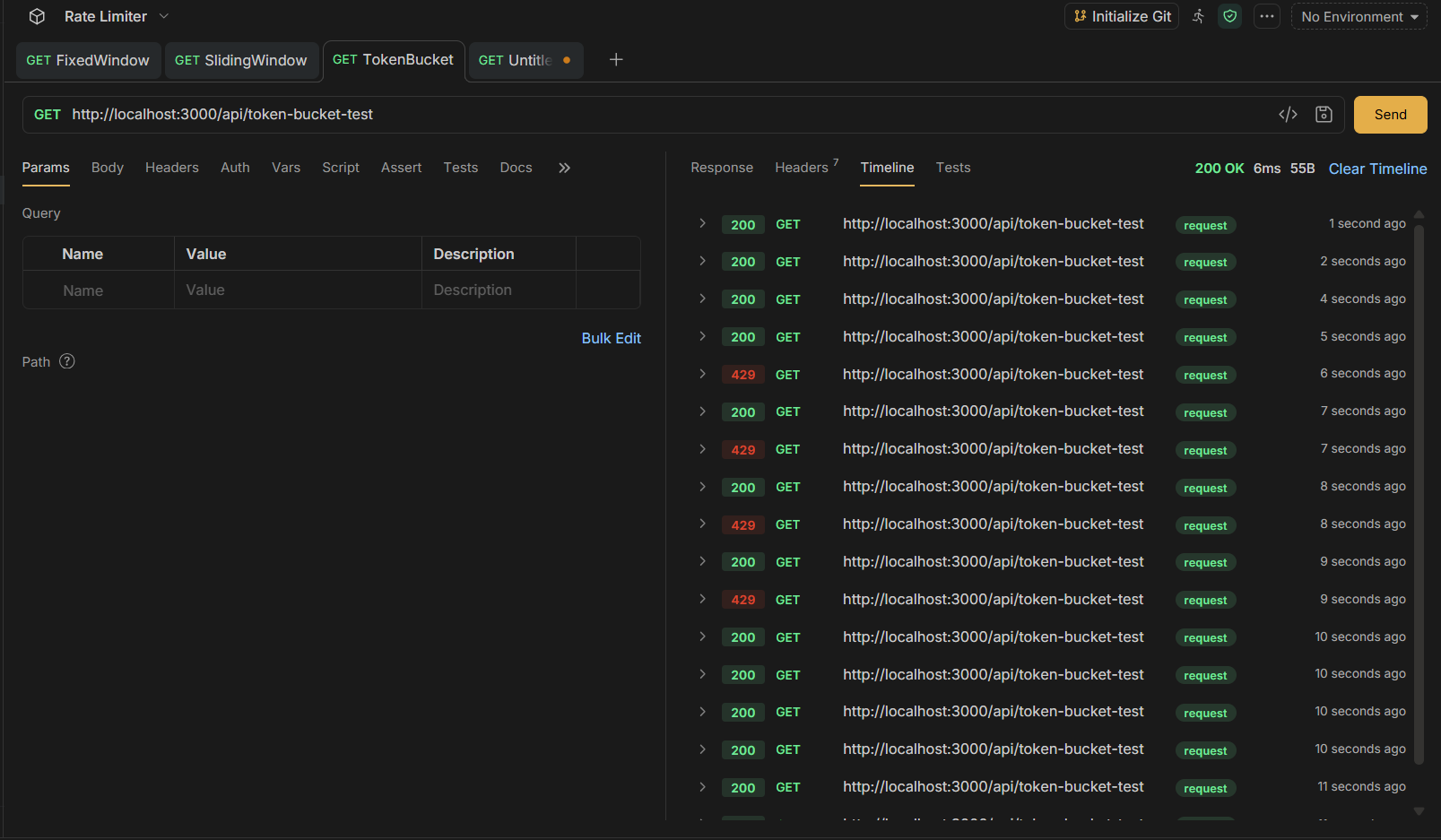Click the Send button
This screenshot has width=1441, height=840.
[x=1390, y=115]
